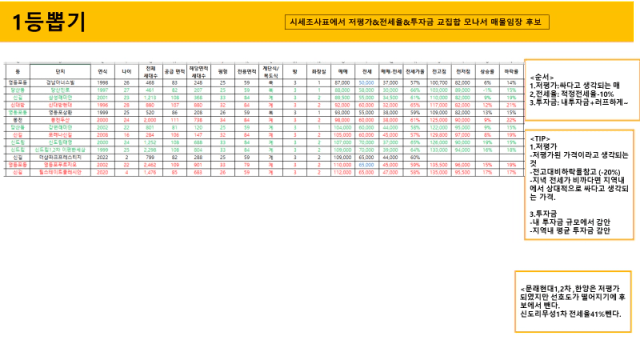
Task: Click the '상승률' column header
Action: click(487, 71)
